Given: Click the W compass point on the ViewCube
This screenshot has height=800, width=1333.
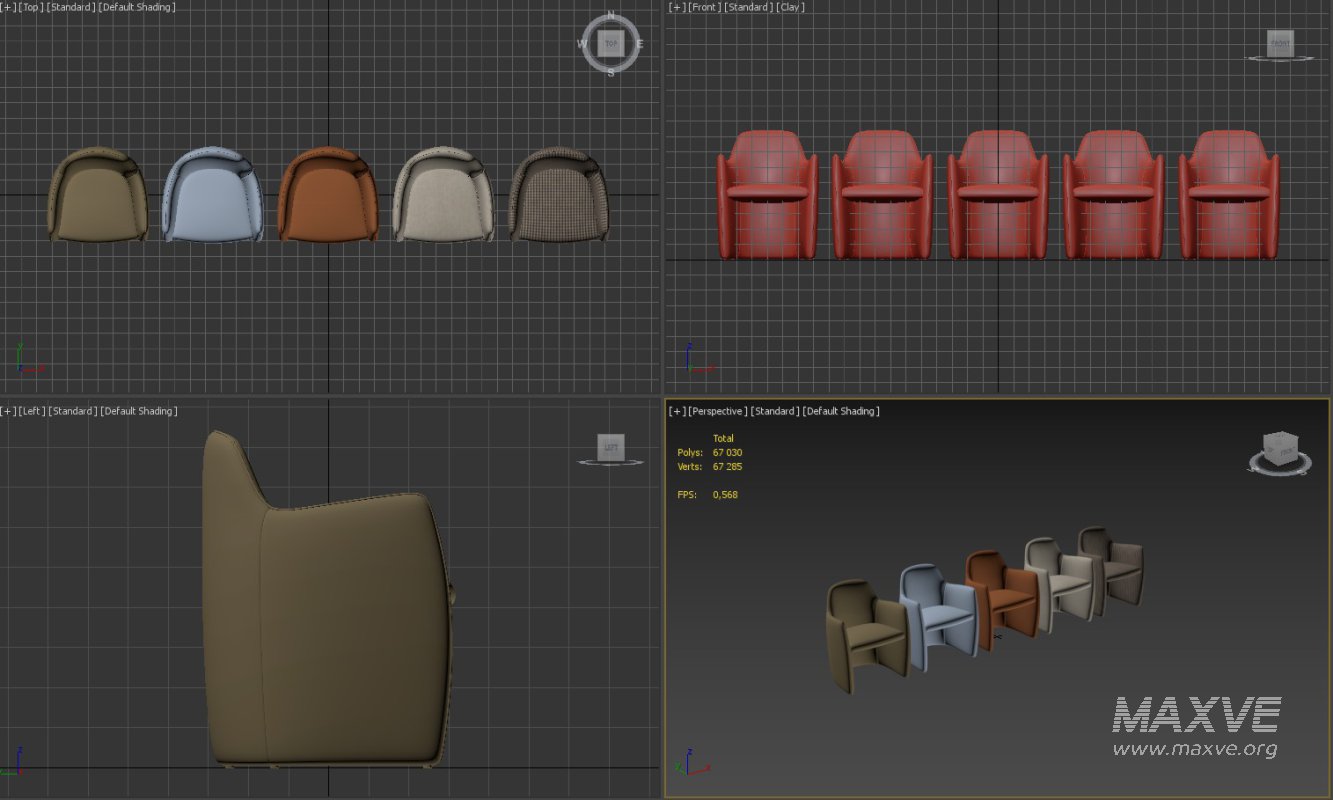Looking at the screenshot, I should 583,44.
